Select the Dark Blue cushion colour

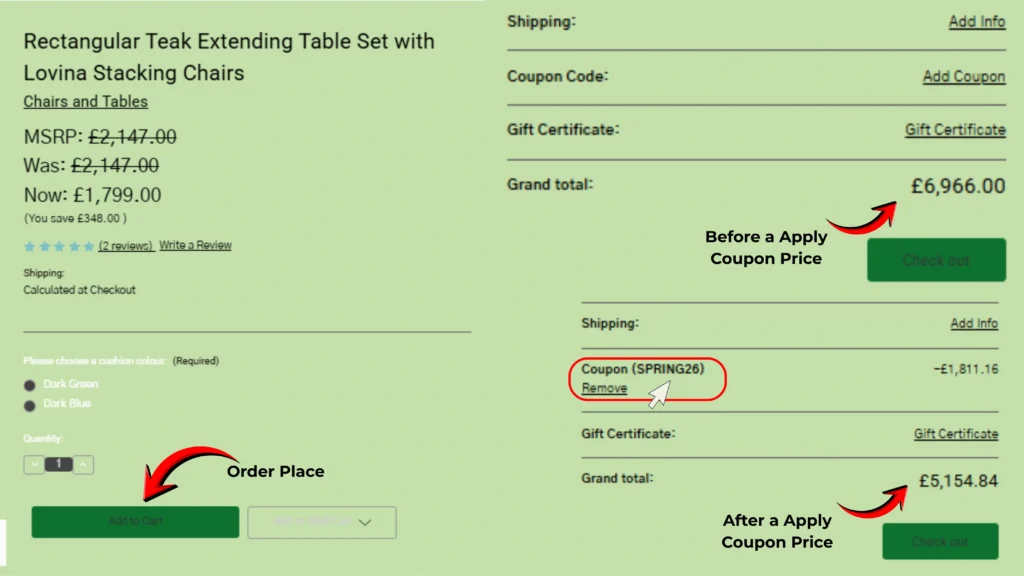30,405
